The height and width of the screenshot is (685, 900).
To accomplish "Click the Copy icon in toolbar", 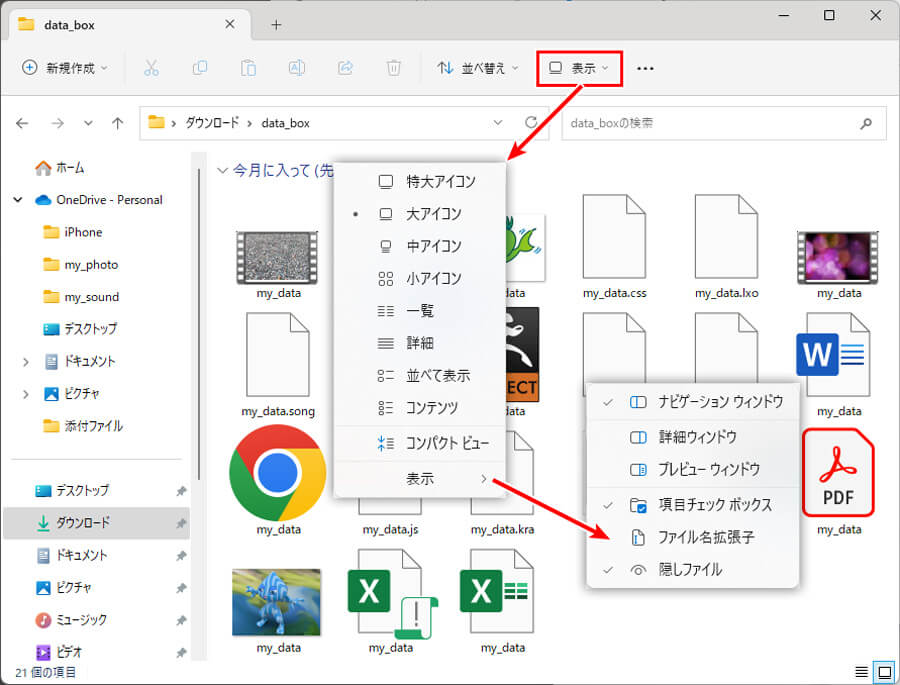I will (200, 68).
